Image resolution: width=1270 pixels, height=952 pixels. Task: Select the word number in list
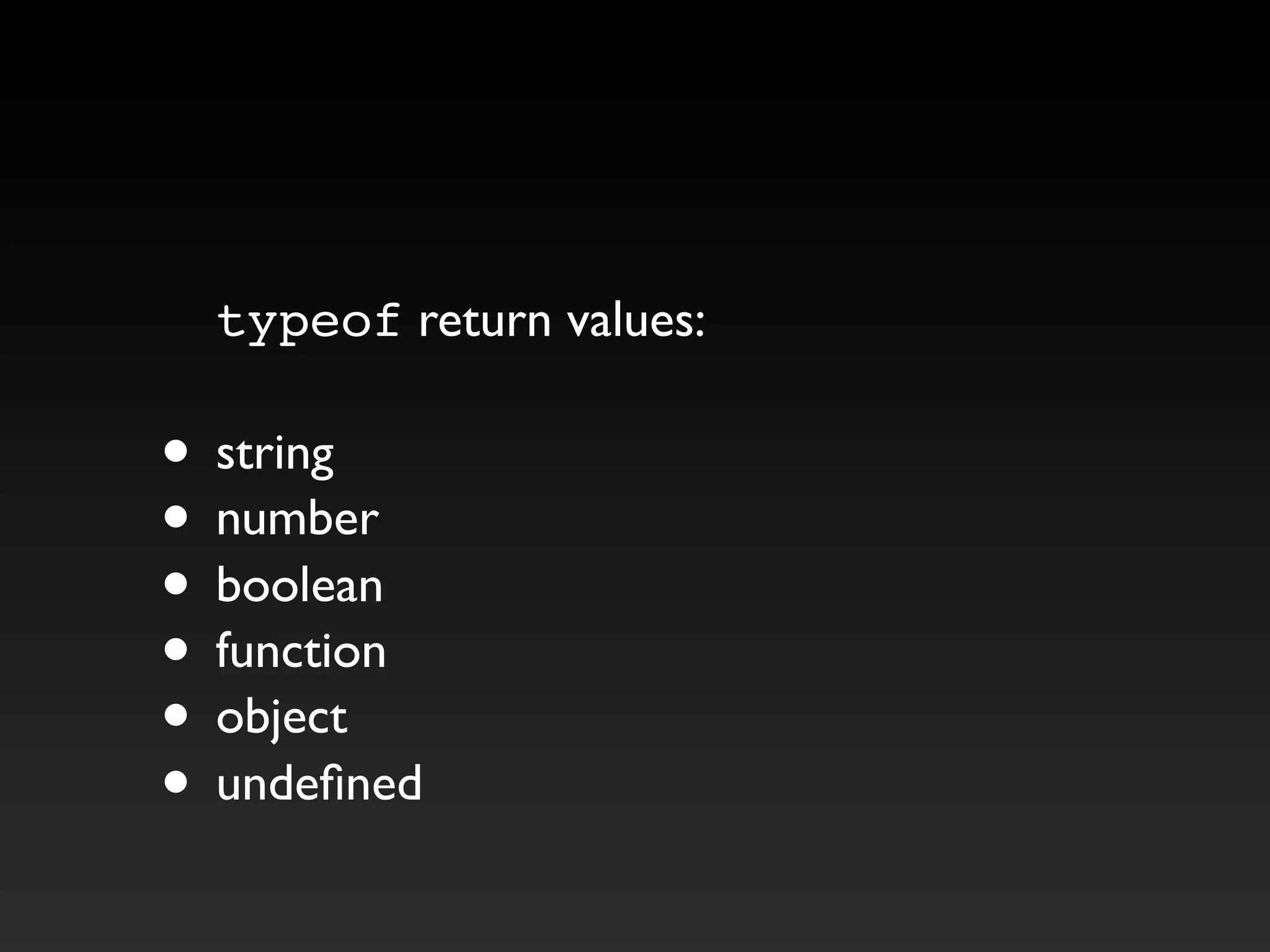pyautogui.click(x=297, y=519)
